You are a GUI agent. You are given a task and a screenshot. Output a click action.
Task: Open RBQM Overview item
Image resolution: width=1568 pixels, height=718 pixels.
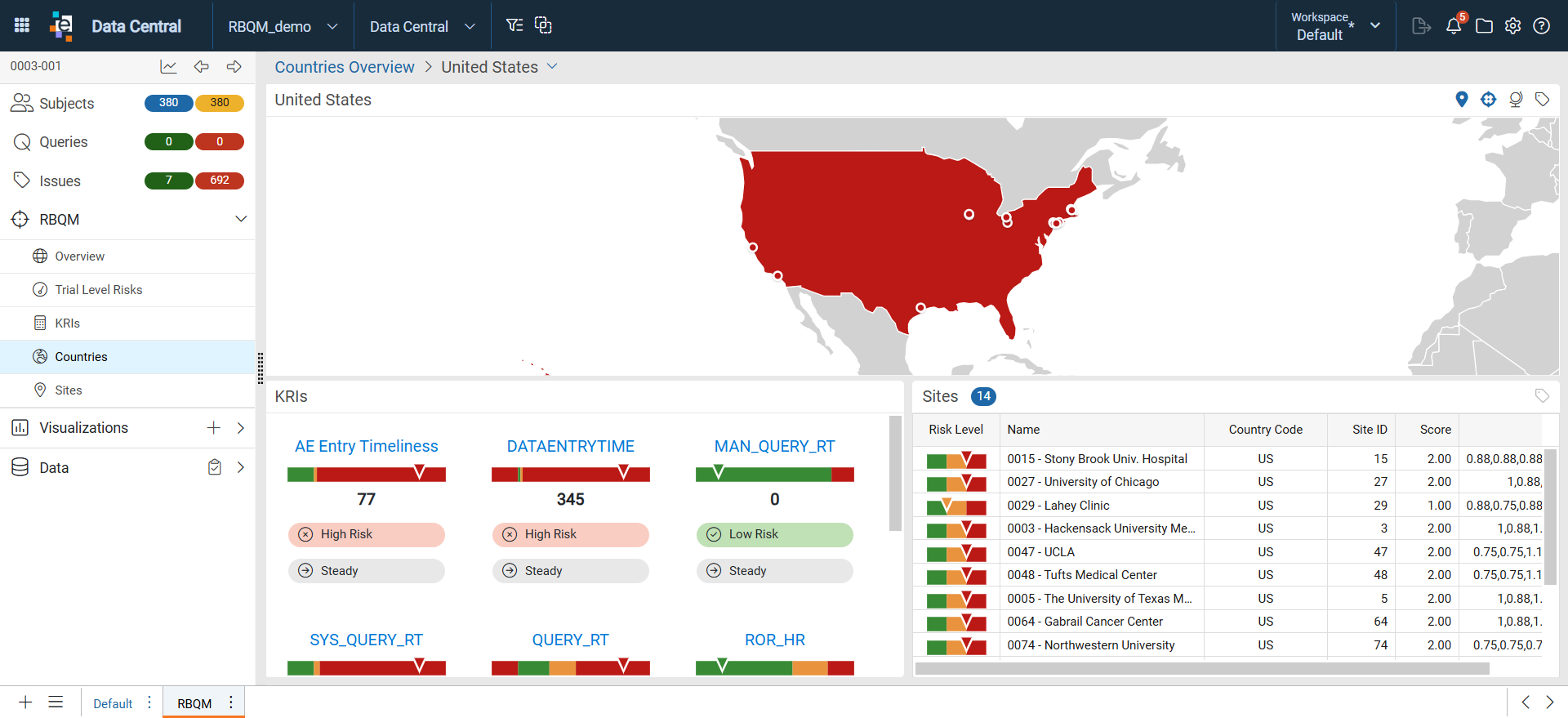point(127,256)
